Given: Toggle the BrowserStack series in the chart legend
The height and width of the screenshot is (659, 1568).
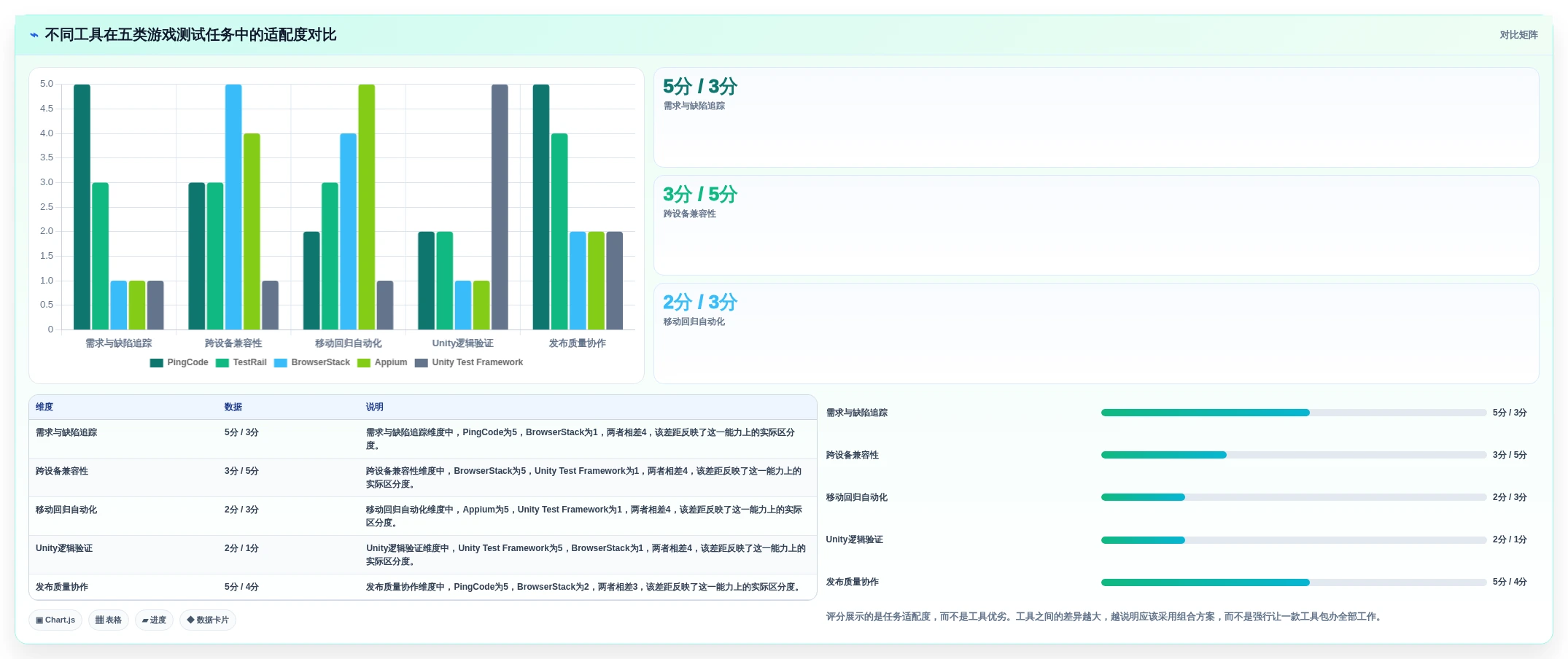Looking at the screenshot, I should point(312,362).
